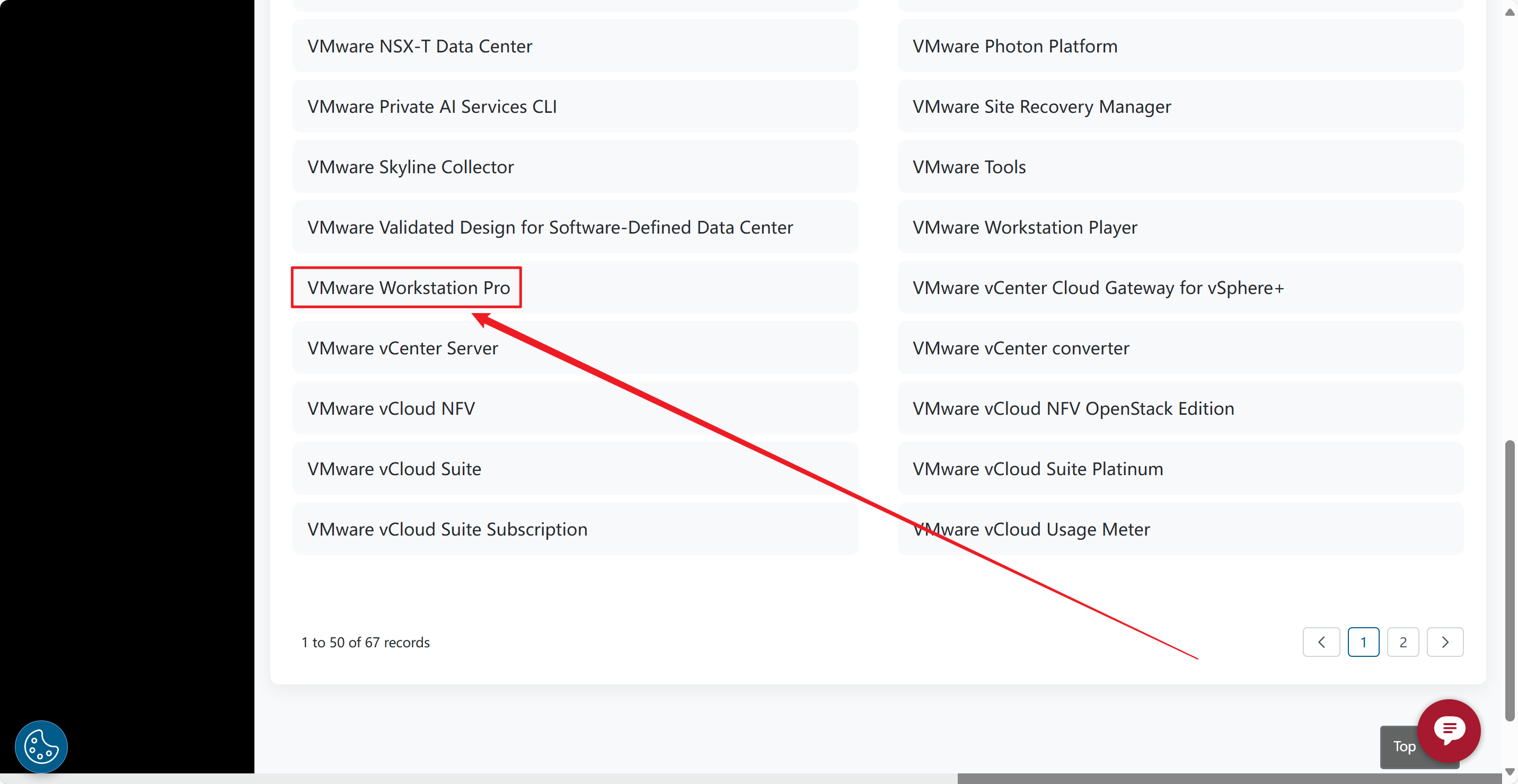This screenshot has height=784, width=1518.
Task: Select VMware Skyline Collector
Action: tap(410, 167)
